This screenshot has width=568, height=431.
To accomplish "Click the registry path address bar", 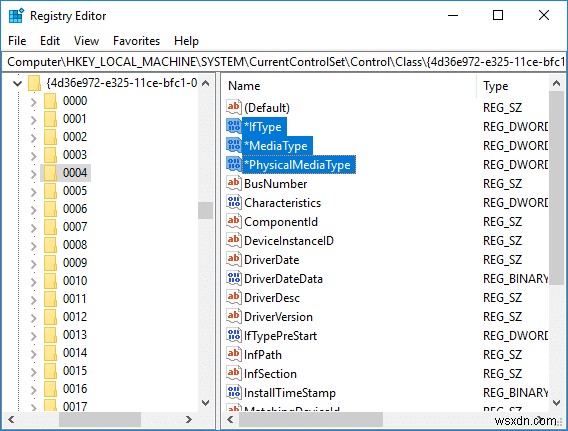I will pos(284,62).
